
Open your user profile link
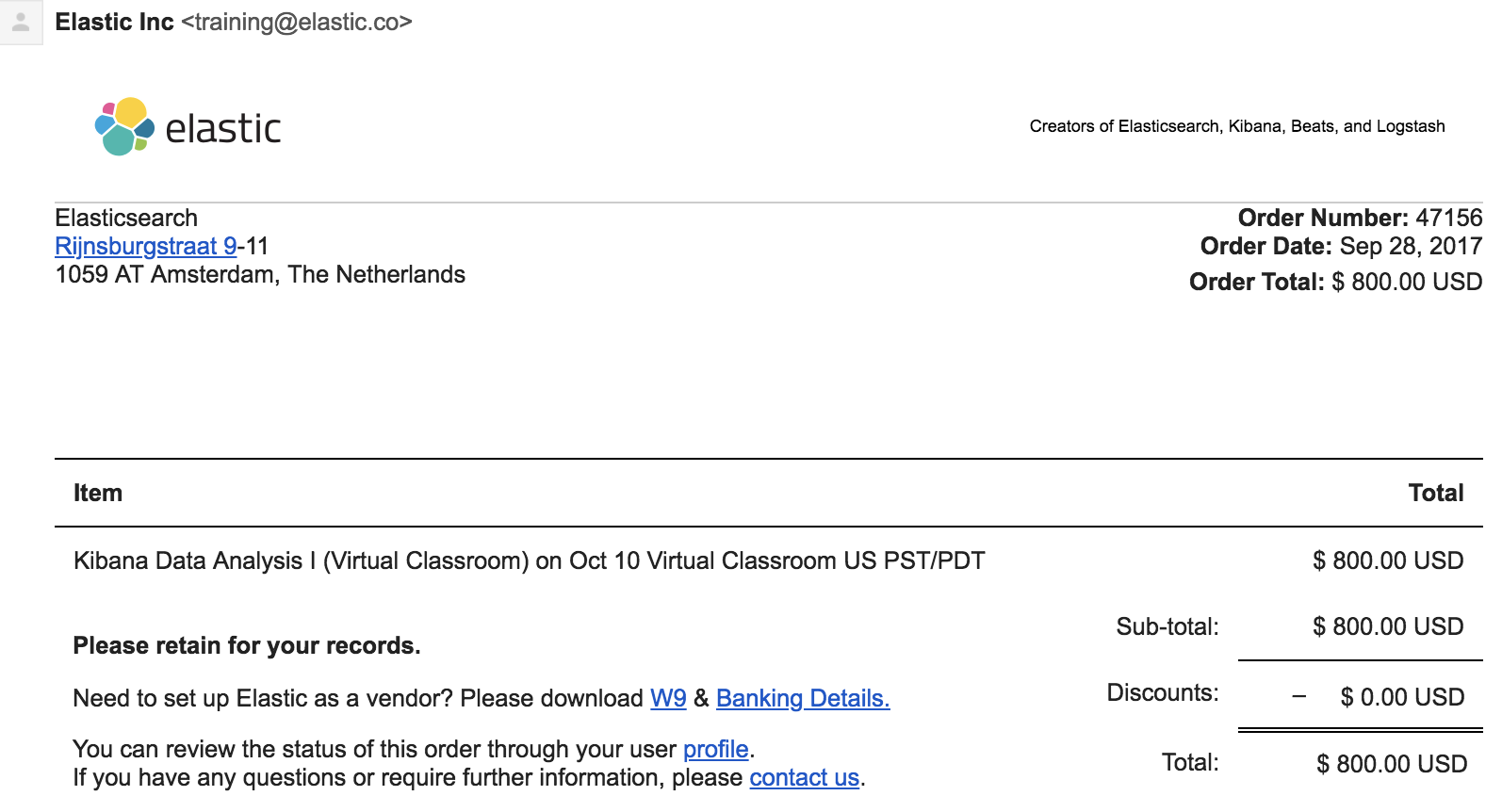(x=716, y=749)
